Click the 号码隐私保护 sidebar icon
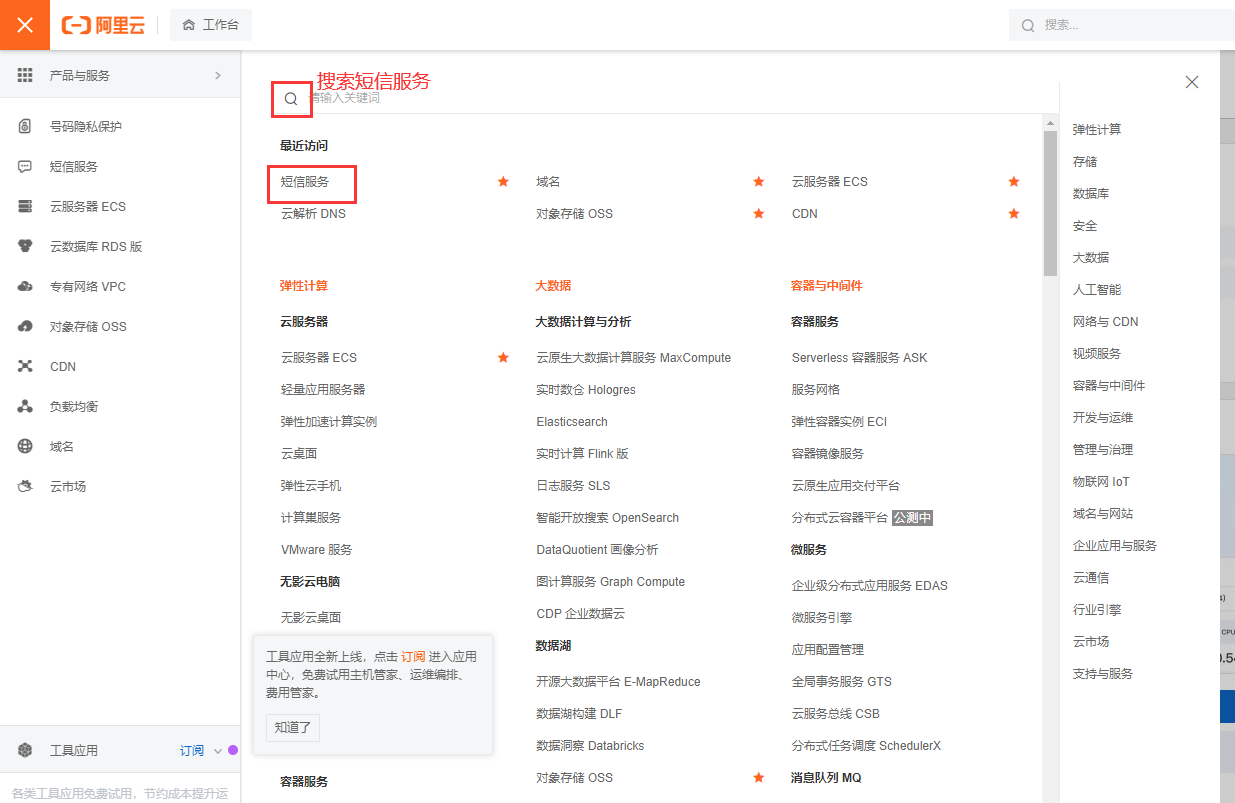This screenshot has height=803, width=1235. (25, 127)
